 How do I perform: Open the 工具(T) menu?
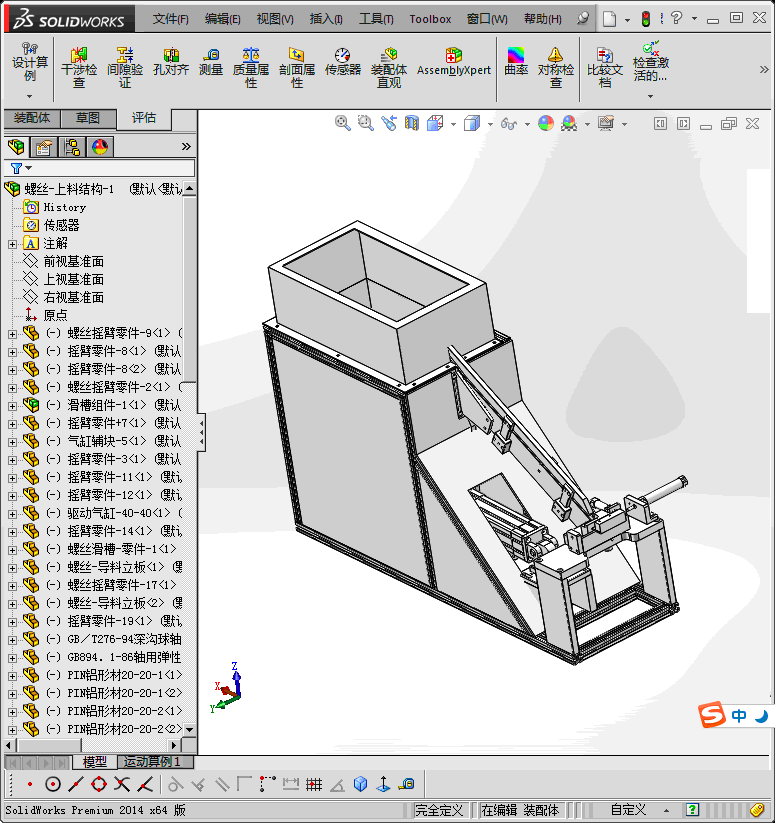[x=376, y=19]
